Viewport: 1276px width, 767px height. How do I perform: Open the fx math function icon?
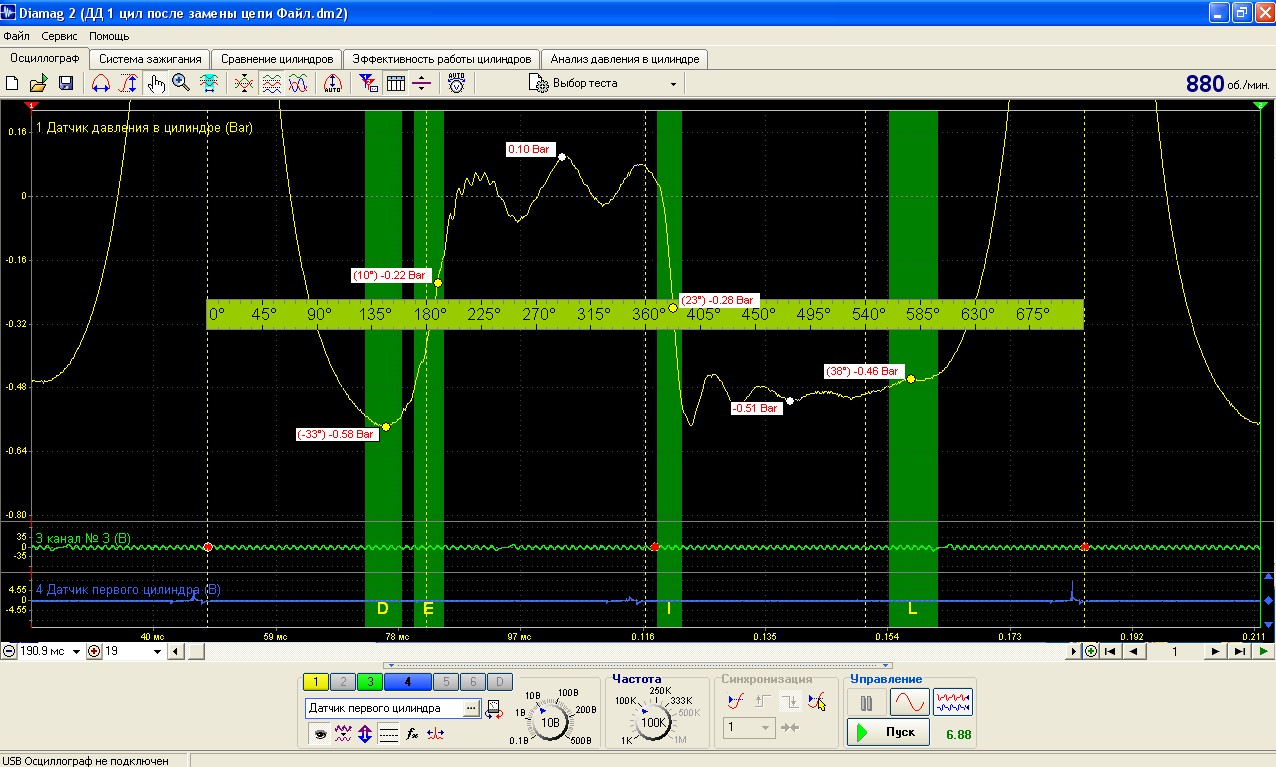point(412,734)
